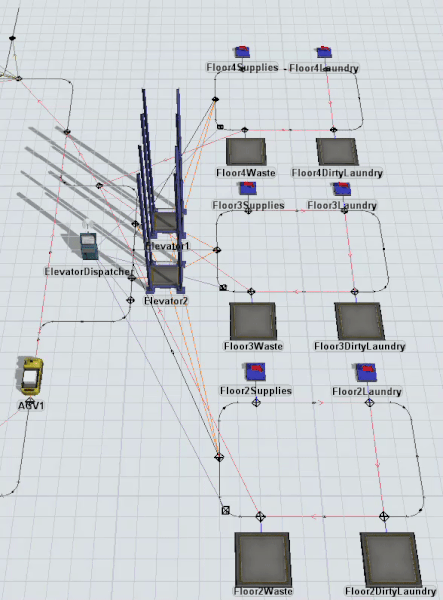This screenshot has width=443, height=600.
Task: Click the ElevatorDispatcher object
Action: (89, 245)
